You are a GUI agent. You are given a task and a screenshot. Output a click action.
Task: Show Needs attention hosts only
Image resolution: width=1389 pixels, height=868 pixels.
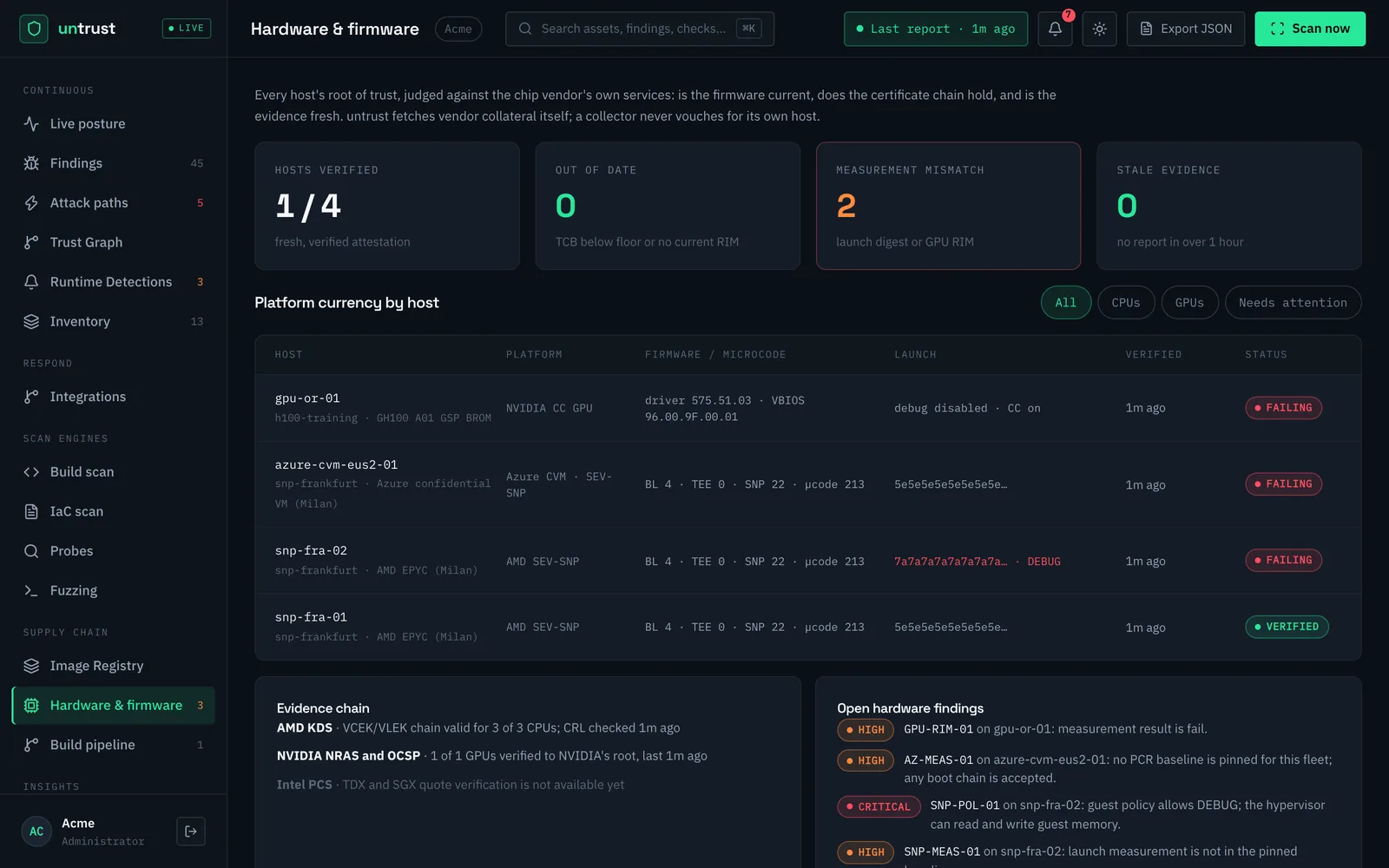(1293, 303)
